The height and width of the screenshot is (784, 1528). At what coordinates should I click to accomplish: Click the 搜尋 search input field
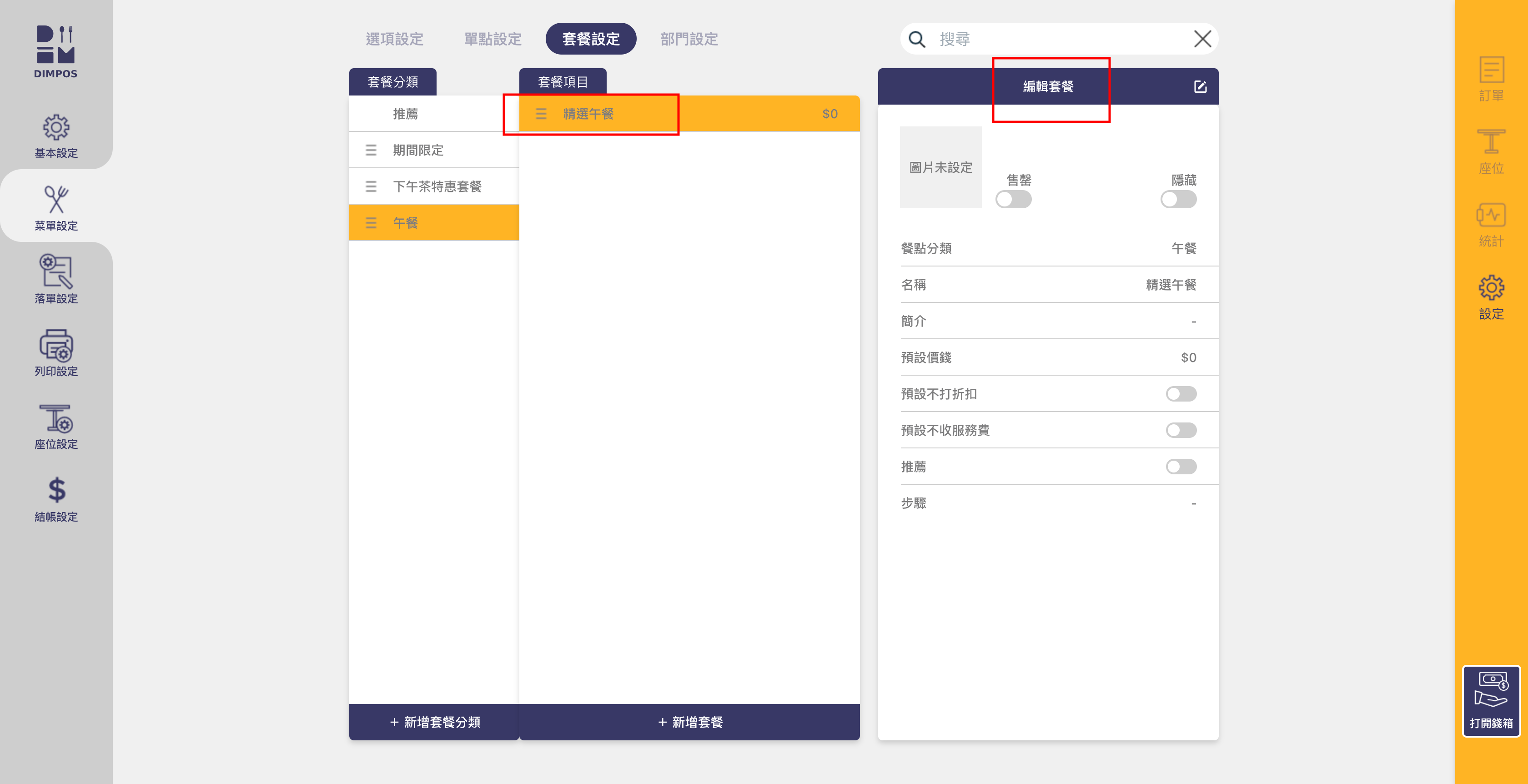pos(1056,39)
